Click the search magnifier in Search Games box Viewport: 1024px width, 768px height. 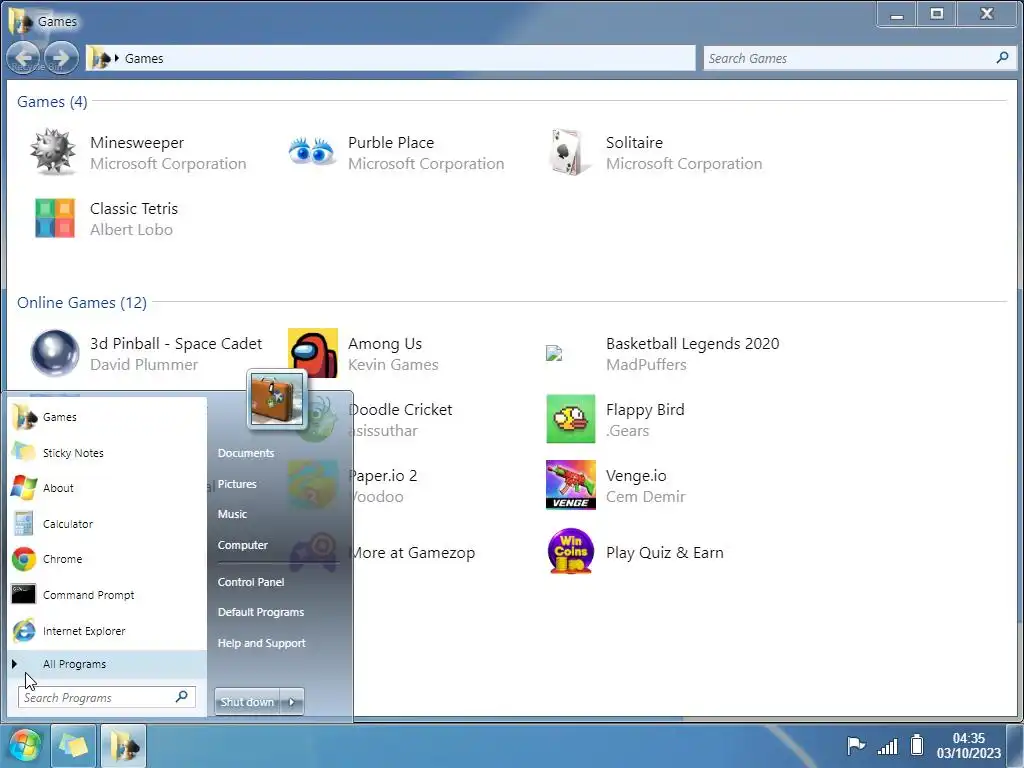tap(1002, 57)
